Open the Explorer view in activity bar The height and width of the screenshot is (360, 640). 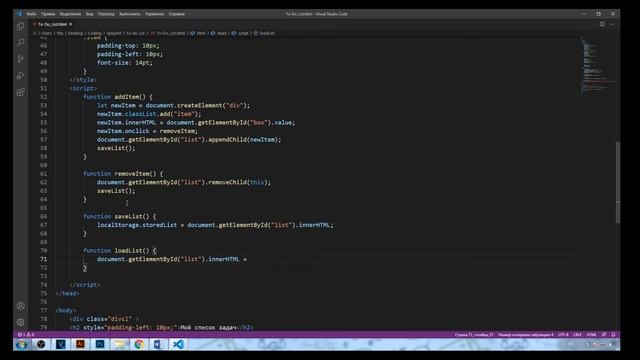pyautogui.click(x=20, y=26)
